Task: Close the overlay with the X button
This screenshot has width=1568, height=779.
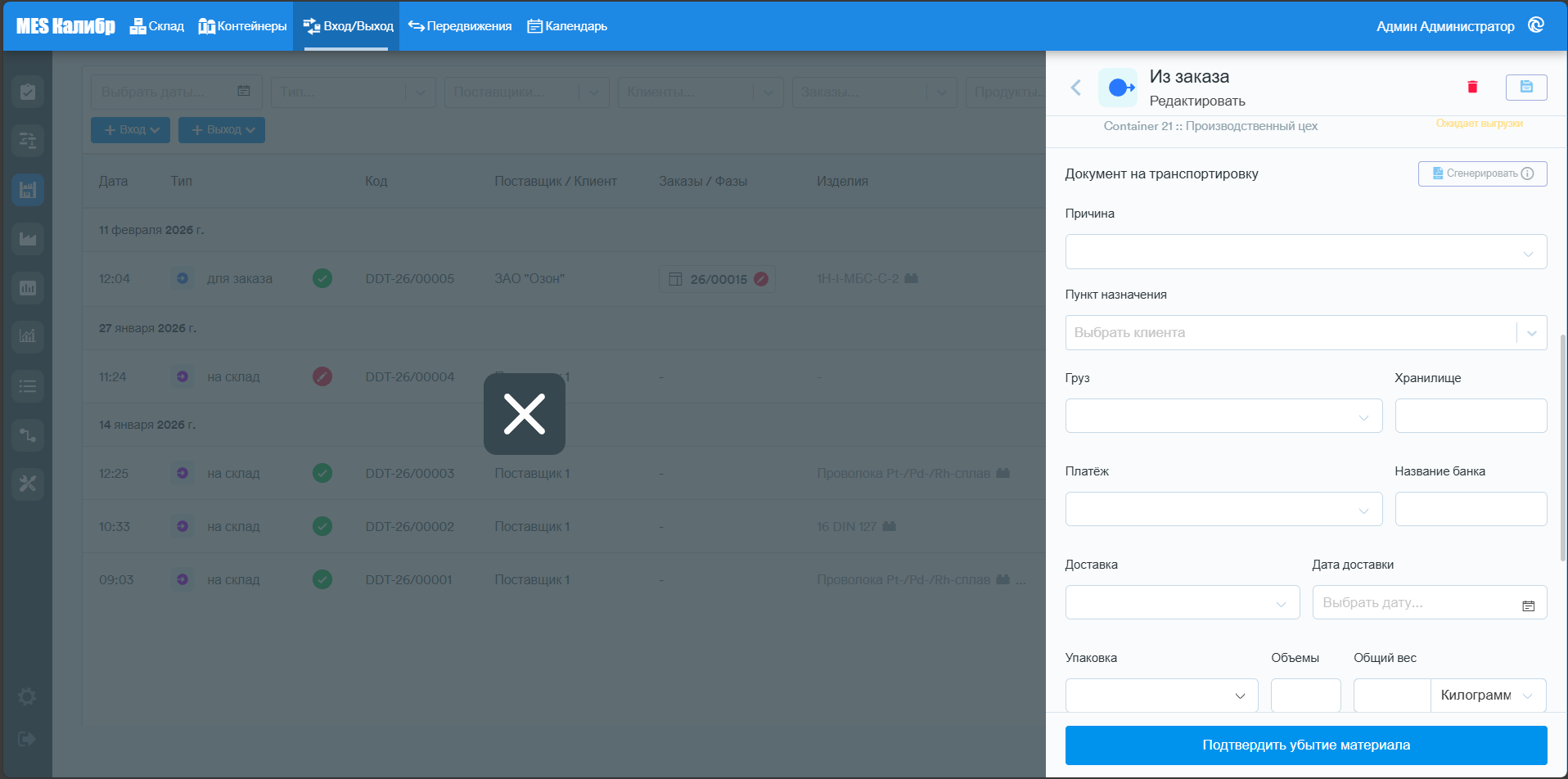Action: pyautogui.click(x=525, y=414)
